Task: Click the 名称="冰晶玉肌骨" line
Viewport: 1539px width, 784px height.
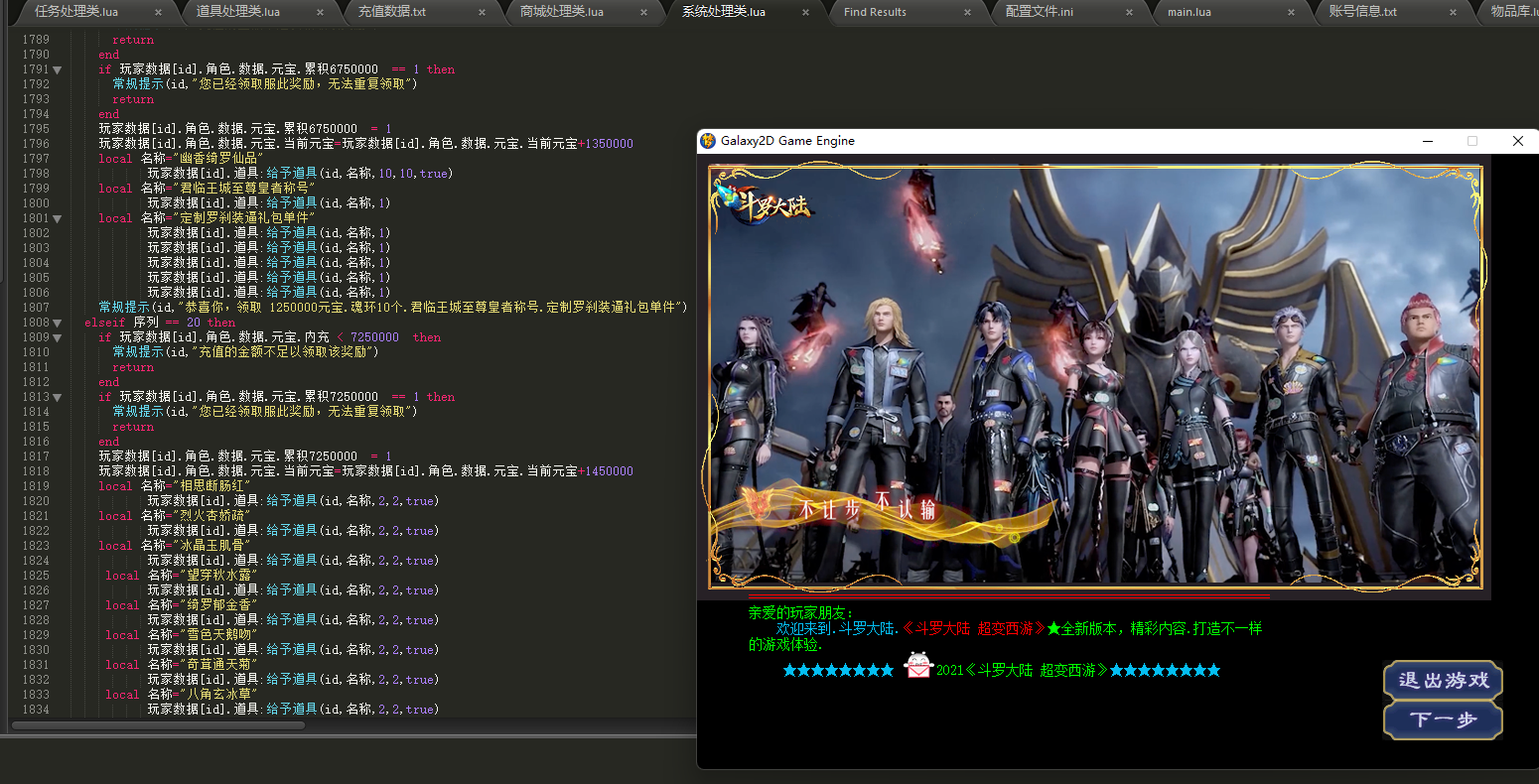Action: pyautogui.click(x=174, y=546)
